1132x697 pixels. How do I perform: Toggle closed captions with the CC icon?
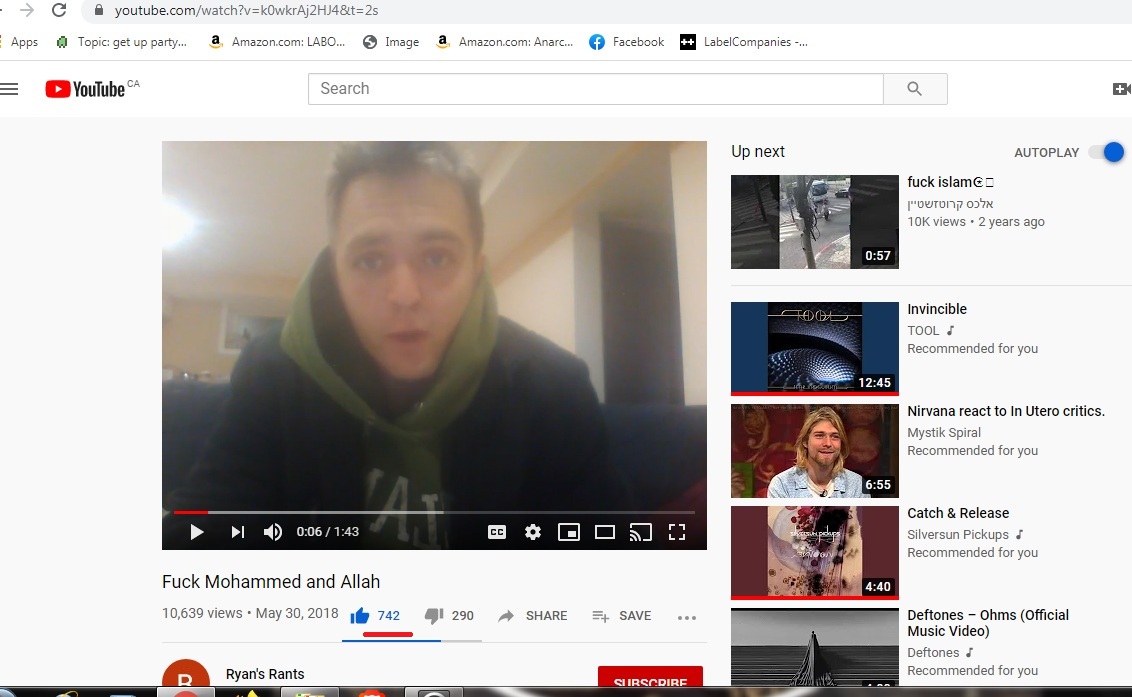point(497,532)
